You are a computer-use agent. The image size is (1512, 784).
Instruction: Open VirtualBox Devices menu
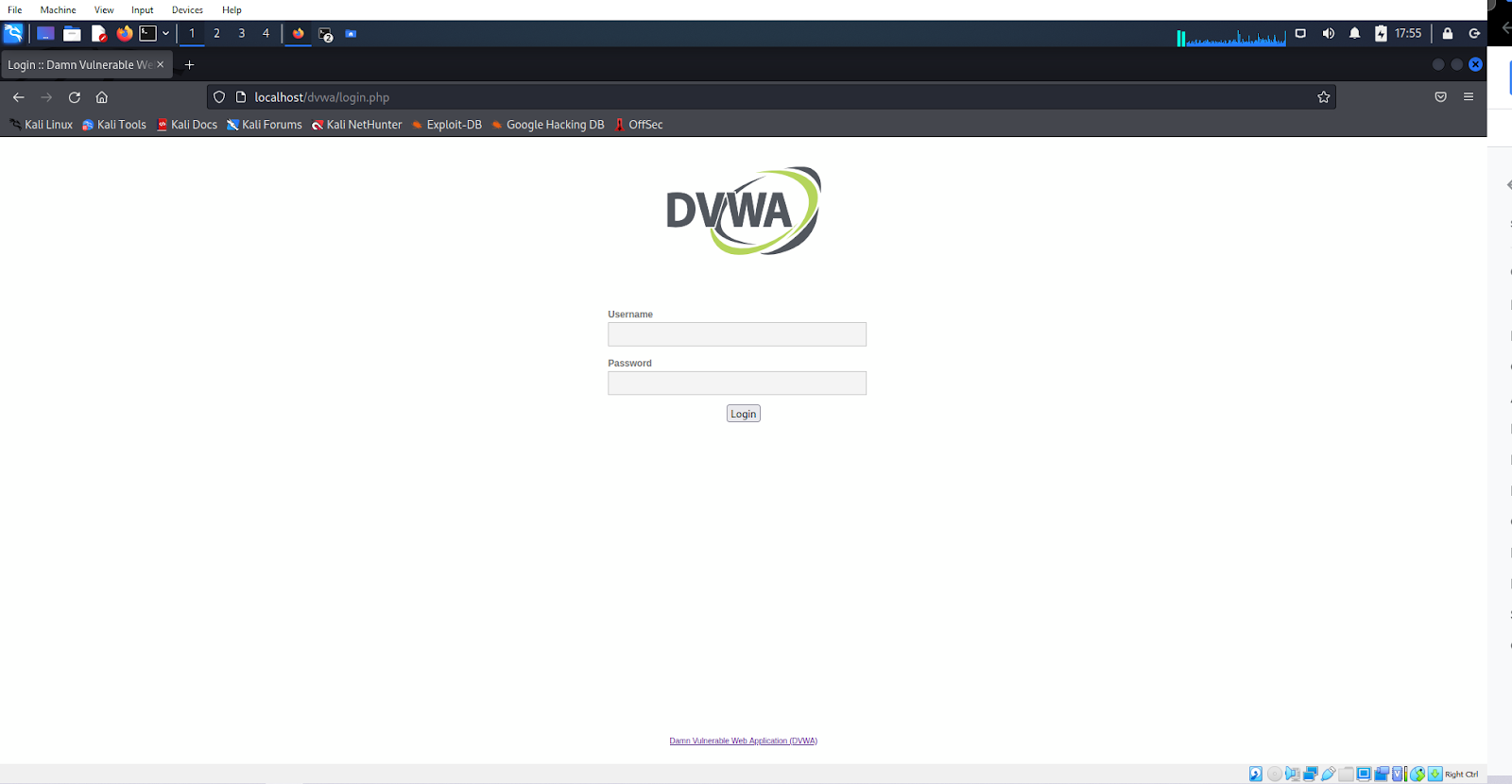[187, 9]
